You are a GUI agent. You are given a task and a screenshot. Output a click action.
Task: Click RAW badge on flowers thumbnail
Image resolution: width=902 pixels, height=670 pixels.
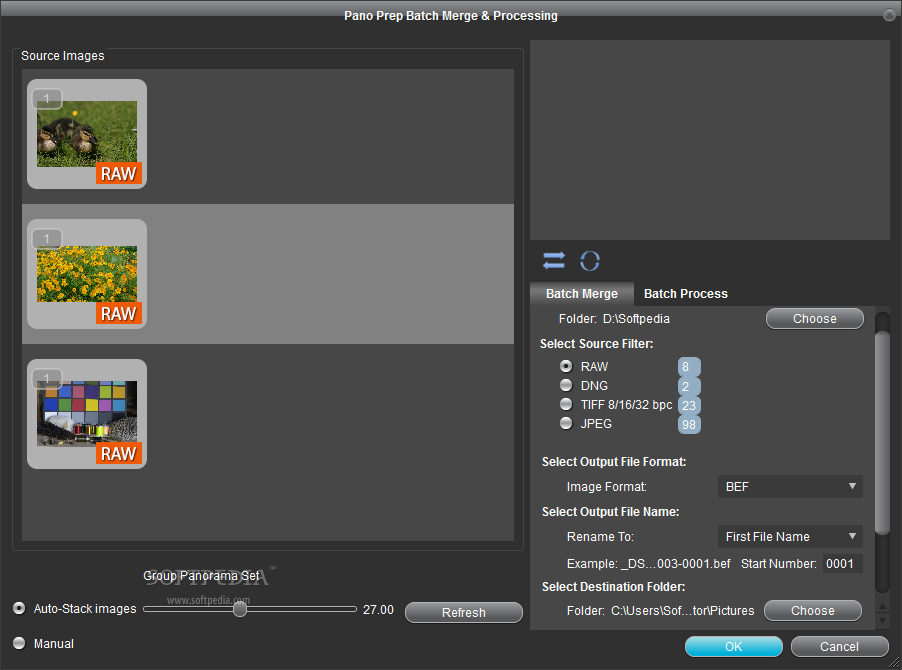[119, 313]
